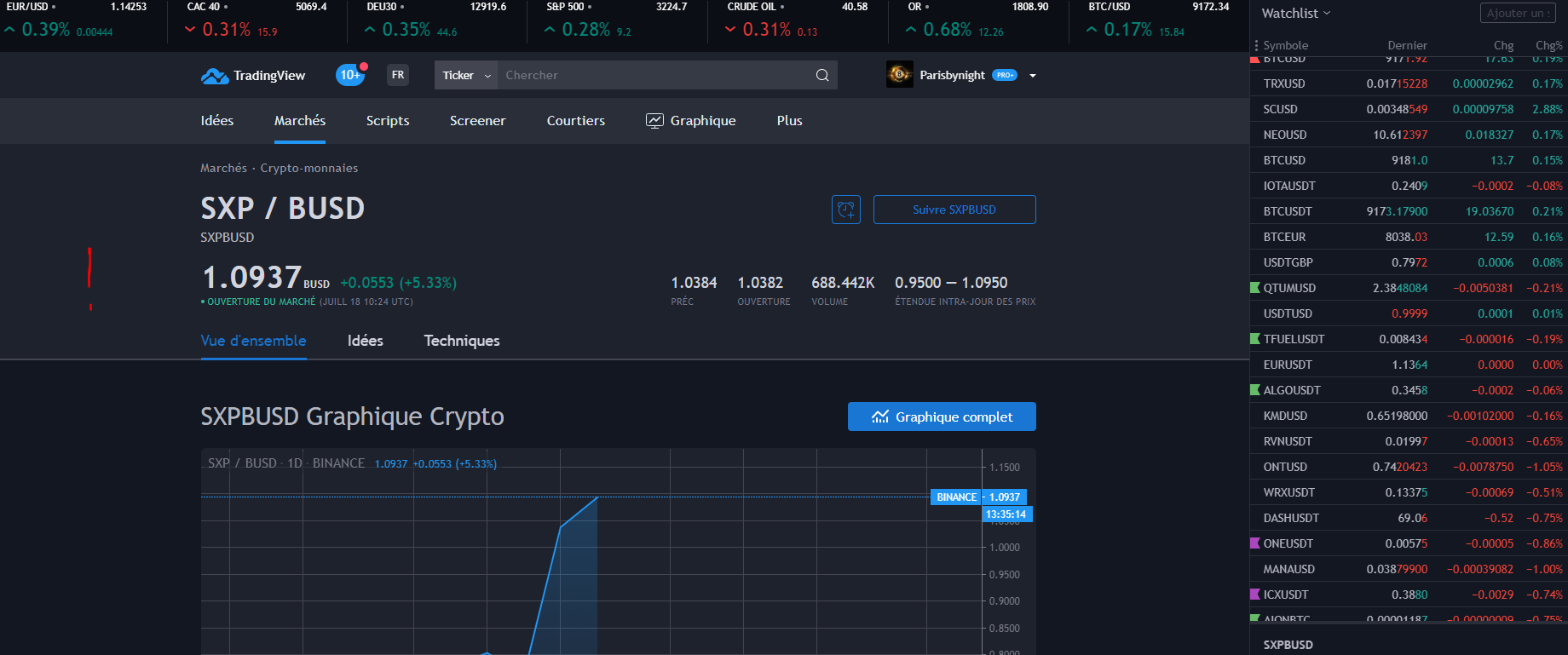
Task: Click the TradingView logo
Action: click(x=252, y=76)
